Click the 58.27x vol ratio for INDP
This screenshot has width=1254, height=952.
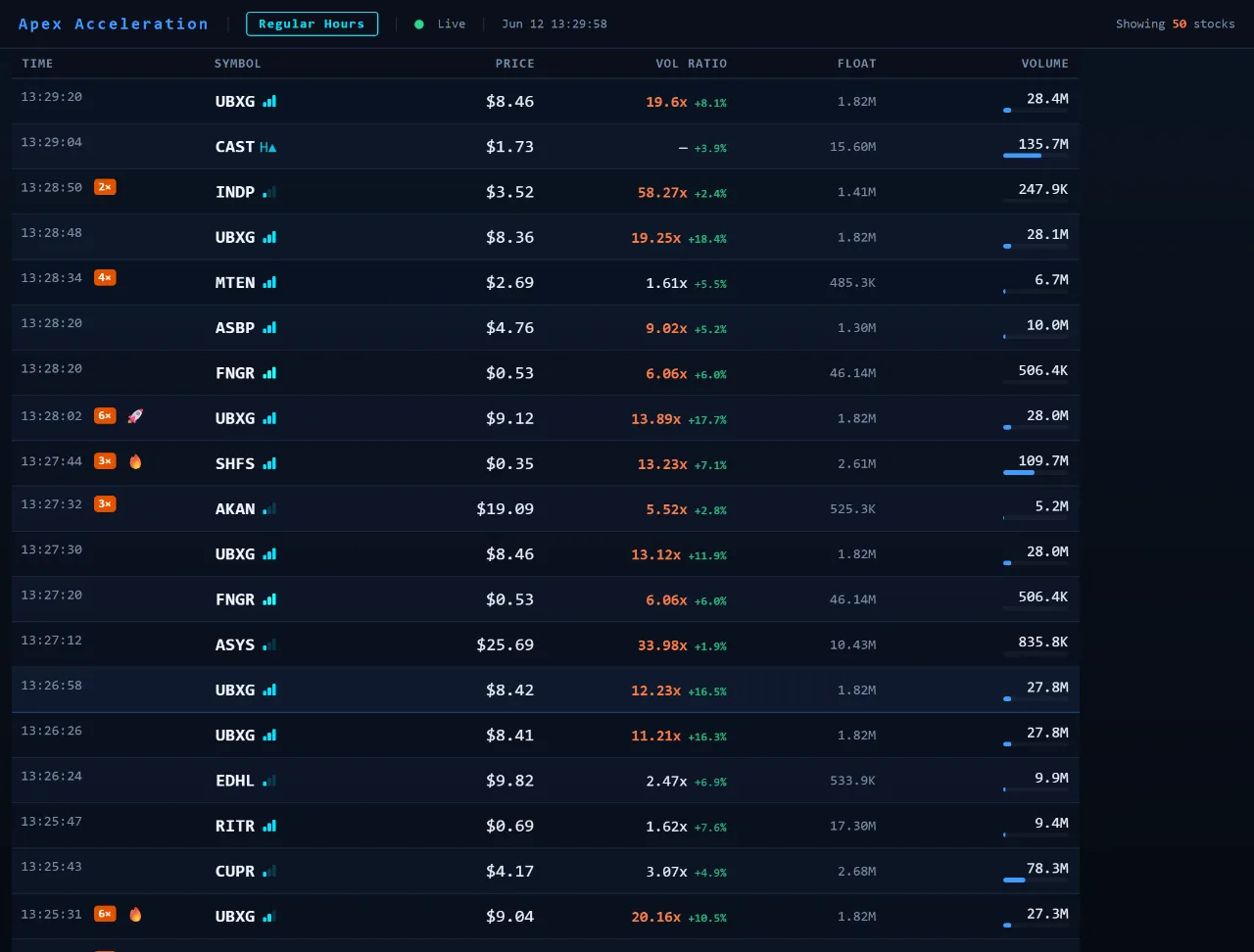pos(662,192)
